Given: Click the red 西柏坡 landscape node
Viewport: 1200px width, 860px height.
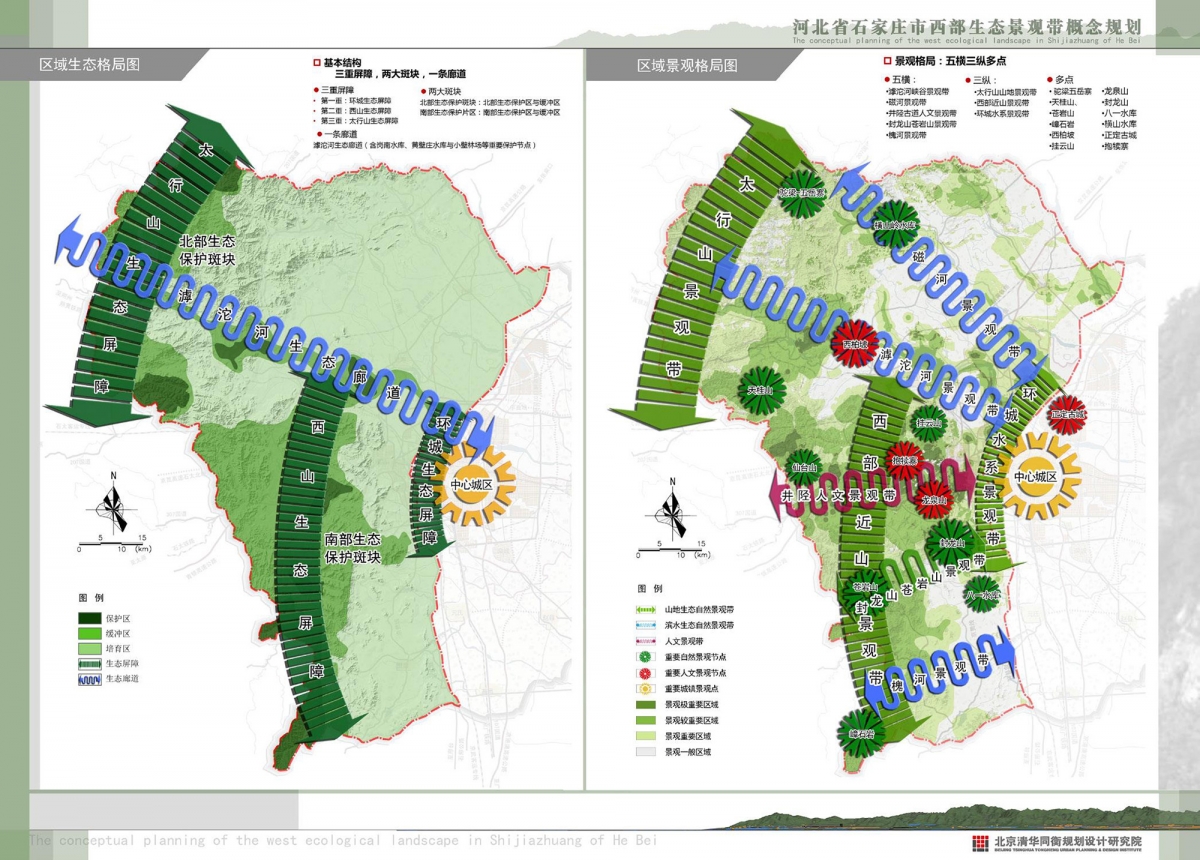Looking at the screenshot, I should pyautogui.click(x=854, y=345).
